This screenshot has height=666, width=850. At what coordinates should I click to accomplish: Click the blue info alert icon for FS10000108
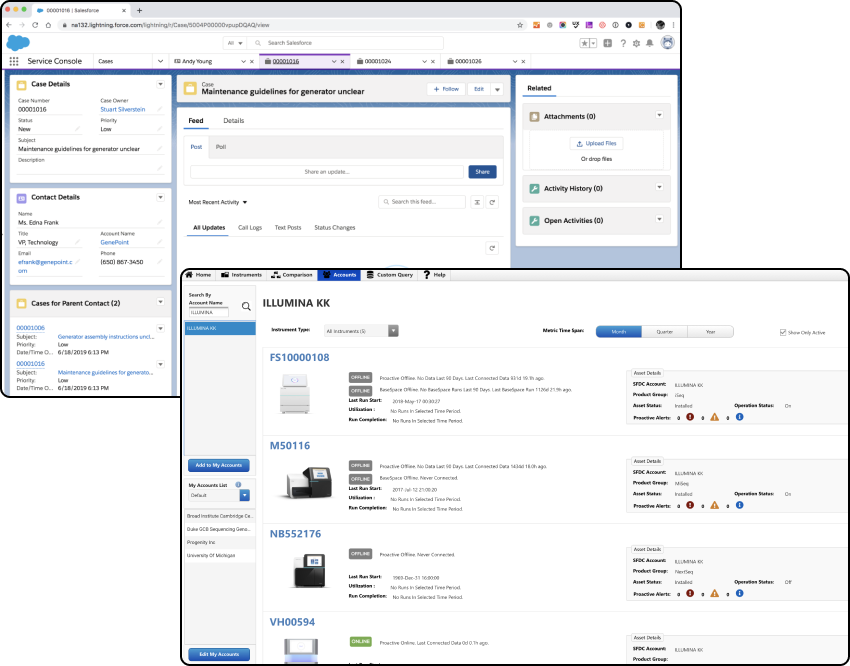(x=739, y=417)
